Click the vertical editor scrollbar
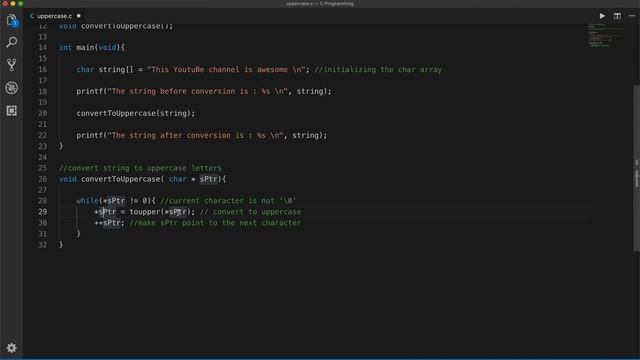The image size is (640, 360). (x=636, y=169)
